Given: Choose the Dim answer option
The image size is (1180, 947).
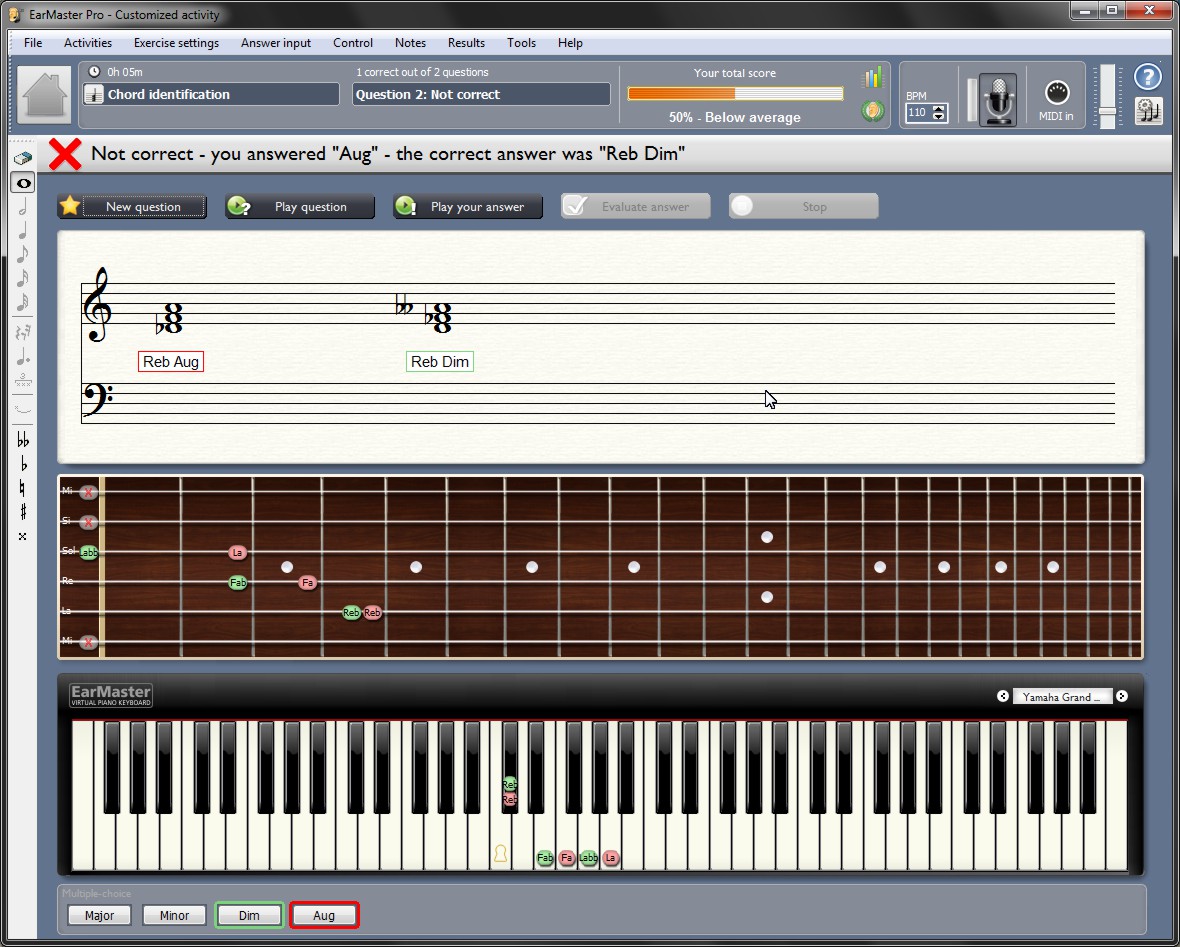Looking at the screenshot, I should (x=249, y=915).
